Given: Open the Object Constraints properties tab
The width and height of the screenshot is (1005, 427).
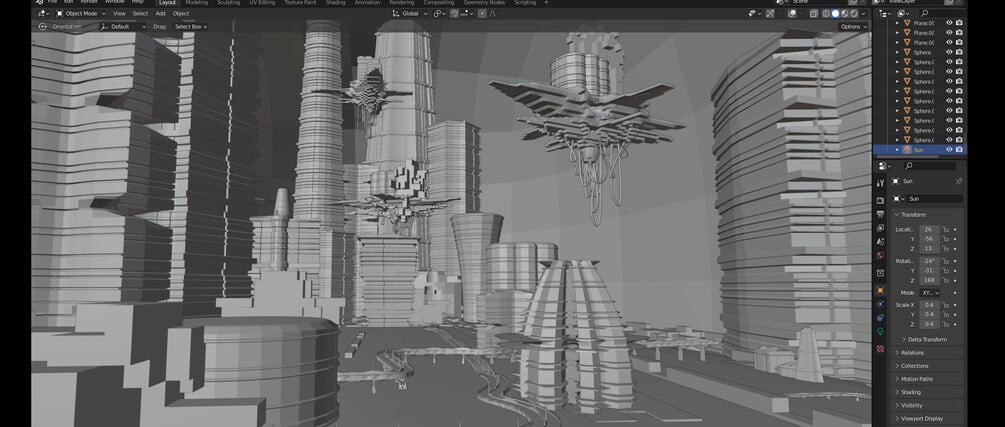Looking at the screenshot, I should 880,317.
